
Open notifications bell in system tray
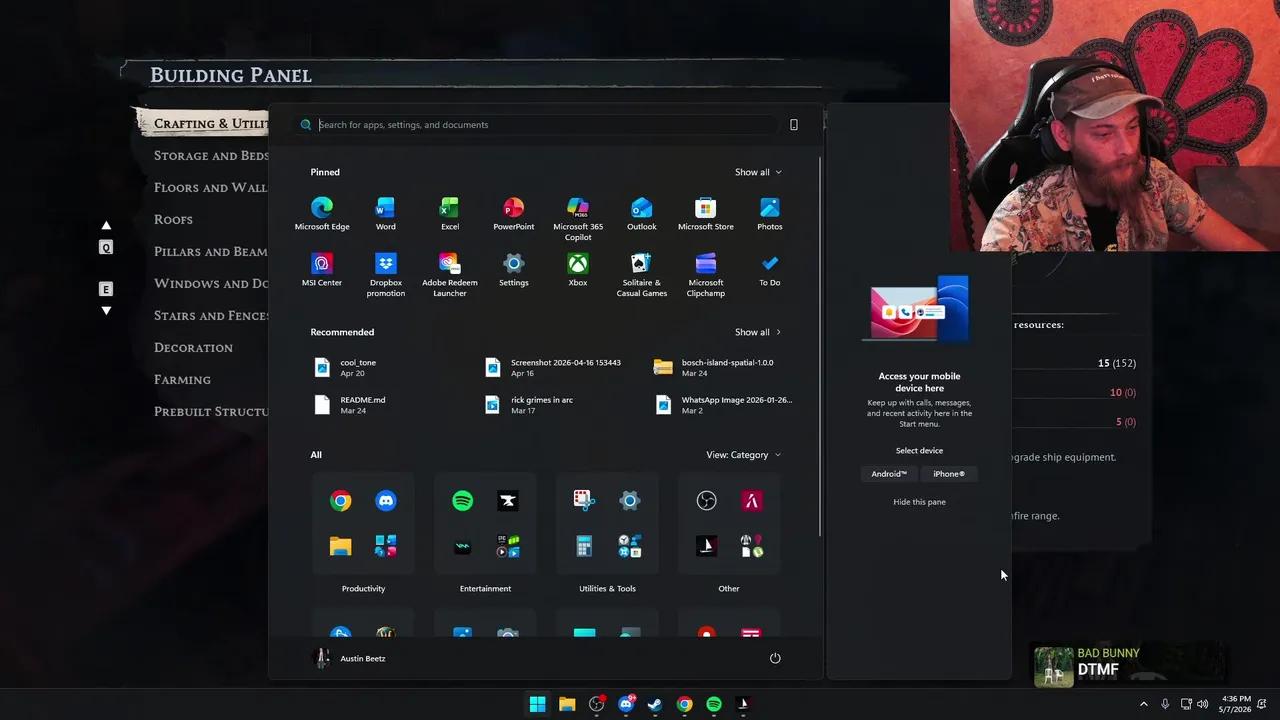click(x=1263, y=704)
